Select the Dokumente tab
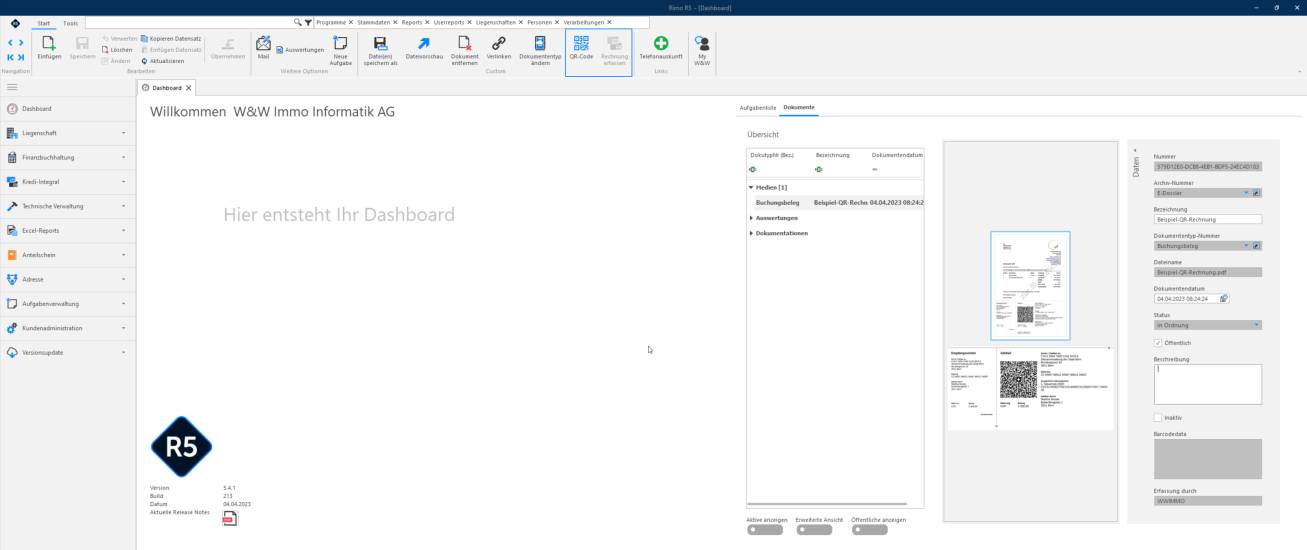The height and width of the screenshot is (550, 1307). 799,107
